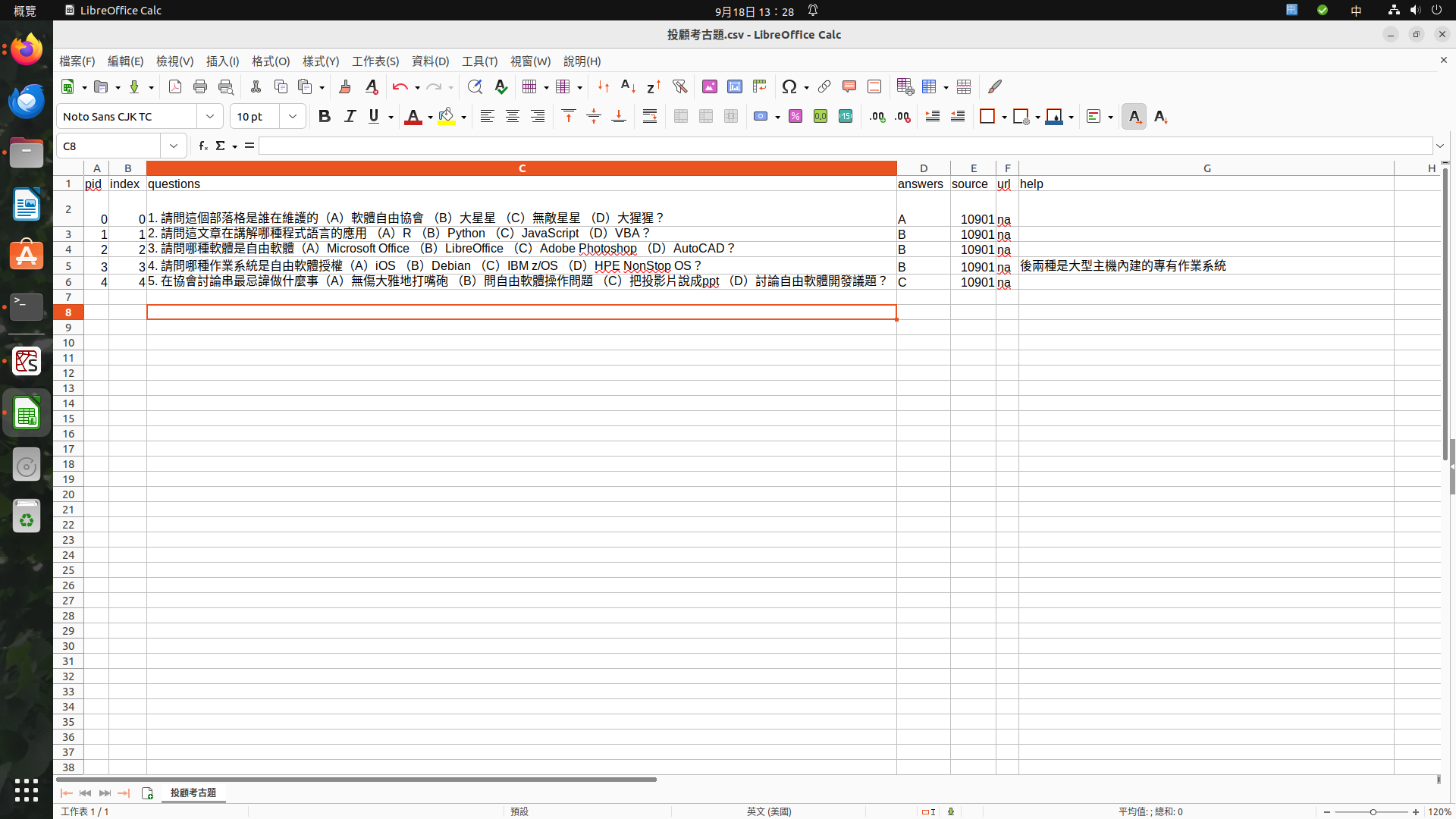Click the Clone Formatting paintbrush icon
Image resolution: width=1456 pixels, height=819 pixels.
[345, 86]
